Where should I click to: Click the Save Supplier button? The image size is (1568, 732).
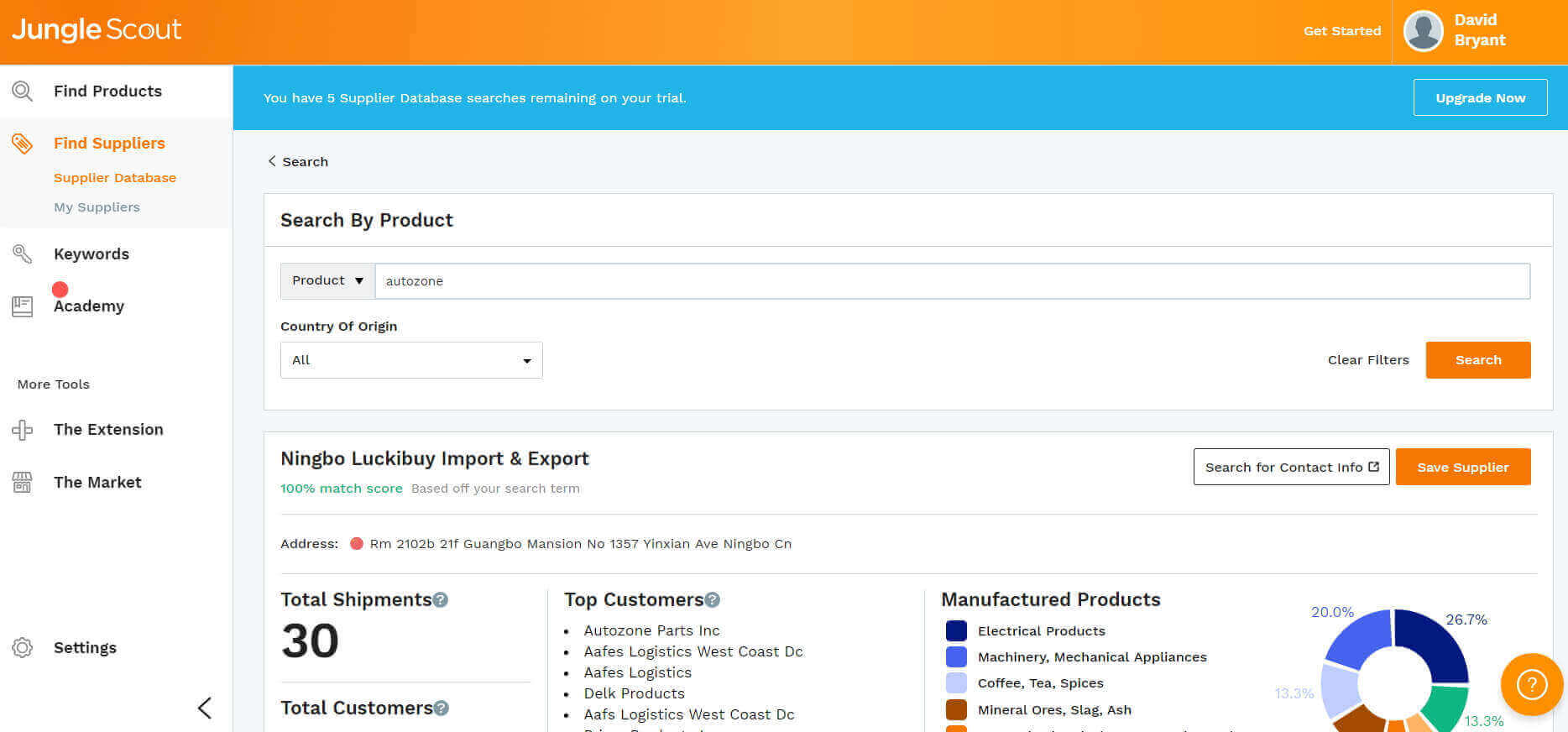[x=1462, y=468]
